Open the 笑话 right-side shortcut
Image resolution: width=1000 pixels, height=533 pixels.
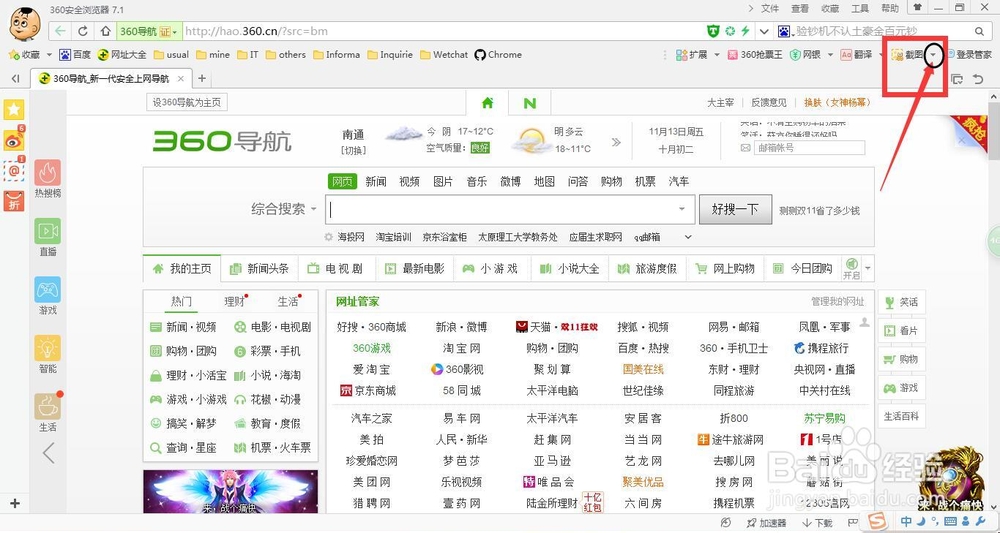click(901, 302)
